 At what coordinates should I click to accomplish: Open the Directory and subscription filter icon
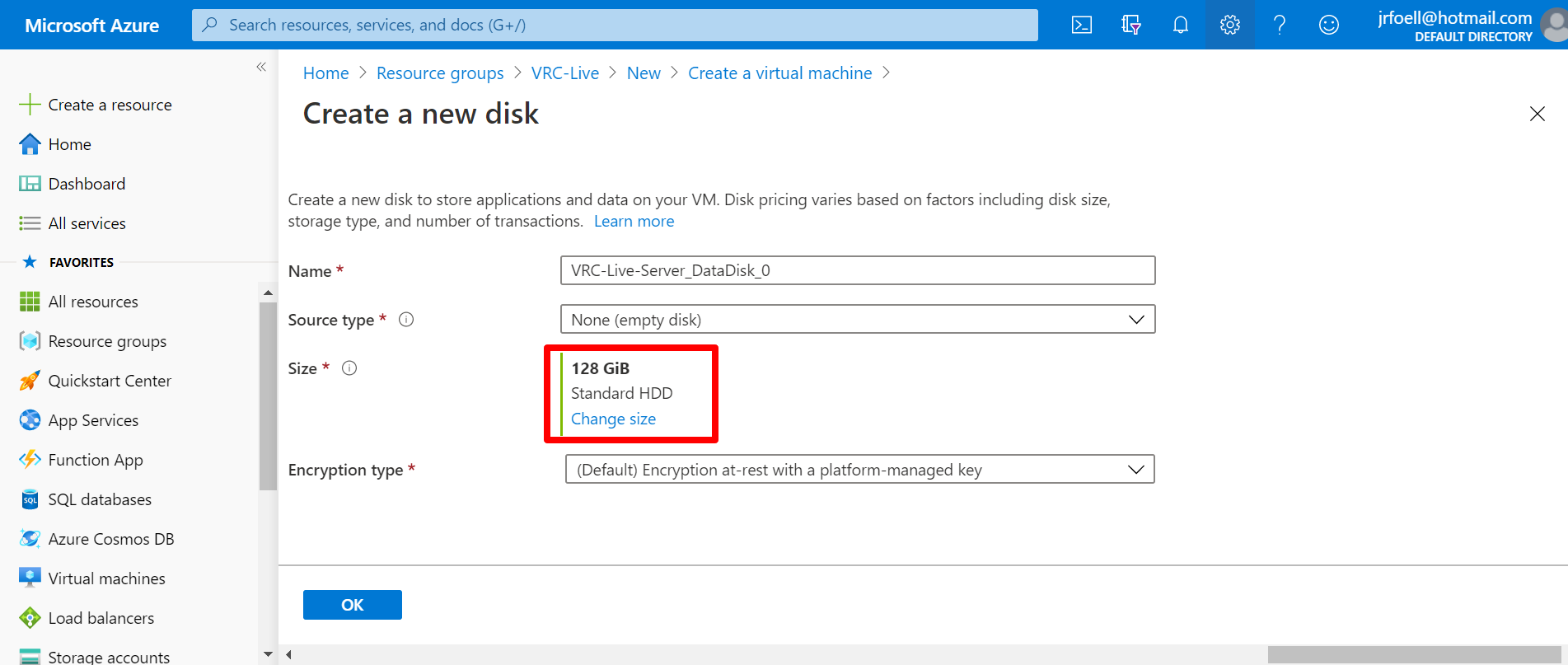tap(1131, 25)
